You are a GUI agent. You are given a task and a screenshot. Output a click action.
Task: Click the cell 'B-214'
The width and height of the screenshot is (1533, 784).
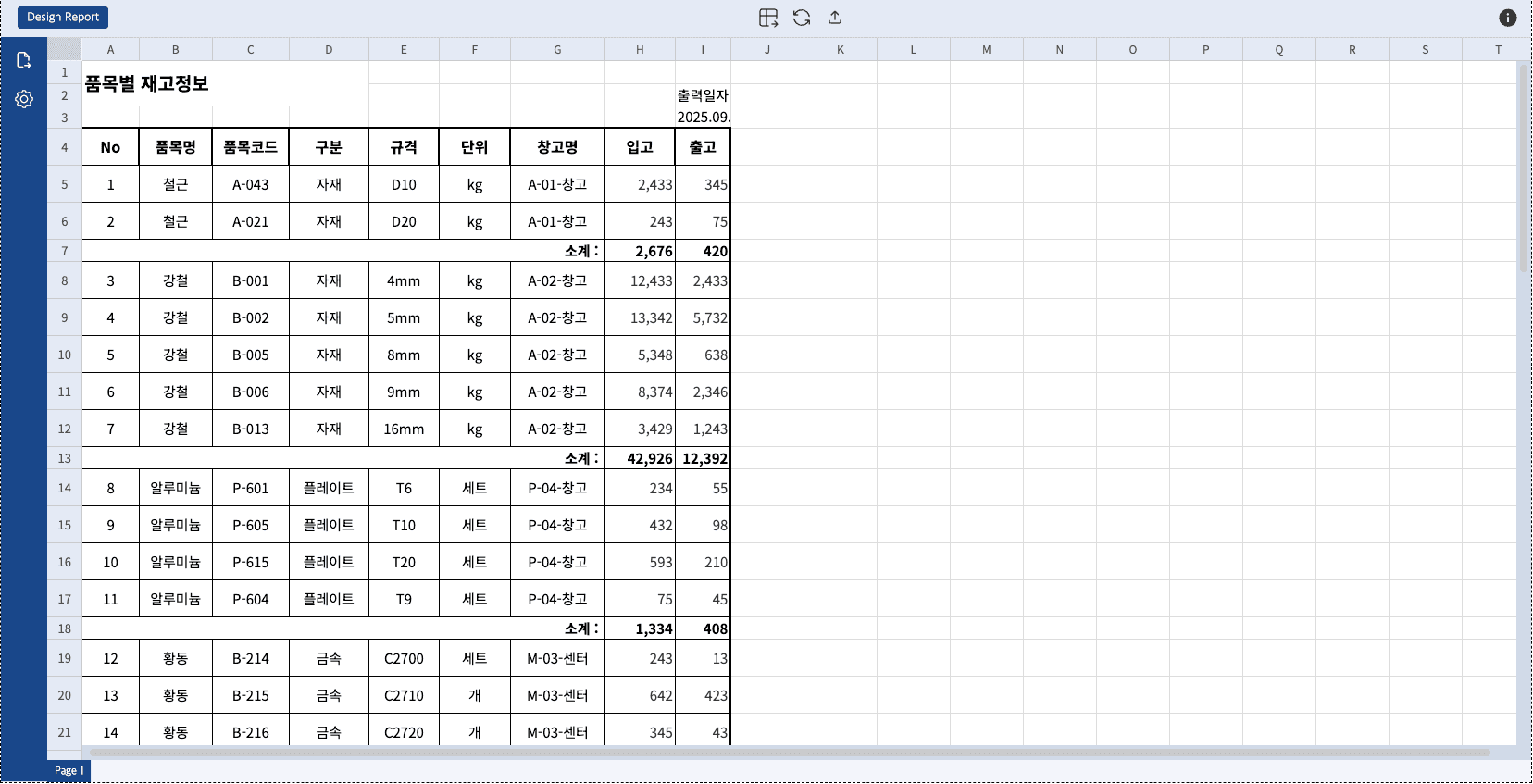tap(251, 658)
